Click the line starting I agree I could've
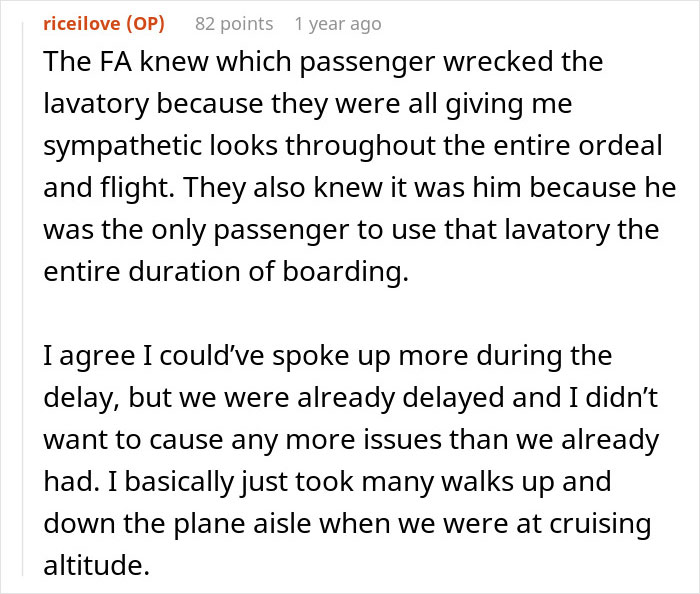 point(328,356)
